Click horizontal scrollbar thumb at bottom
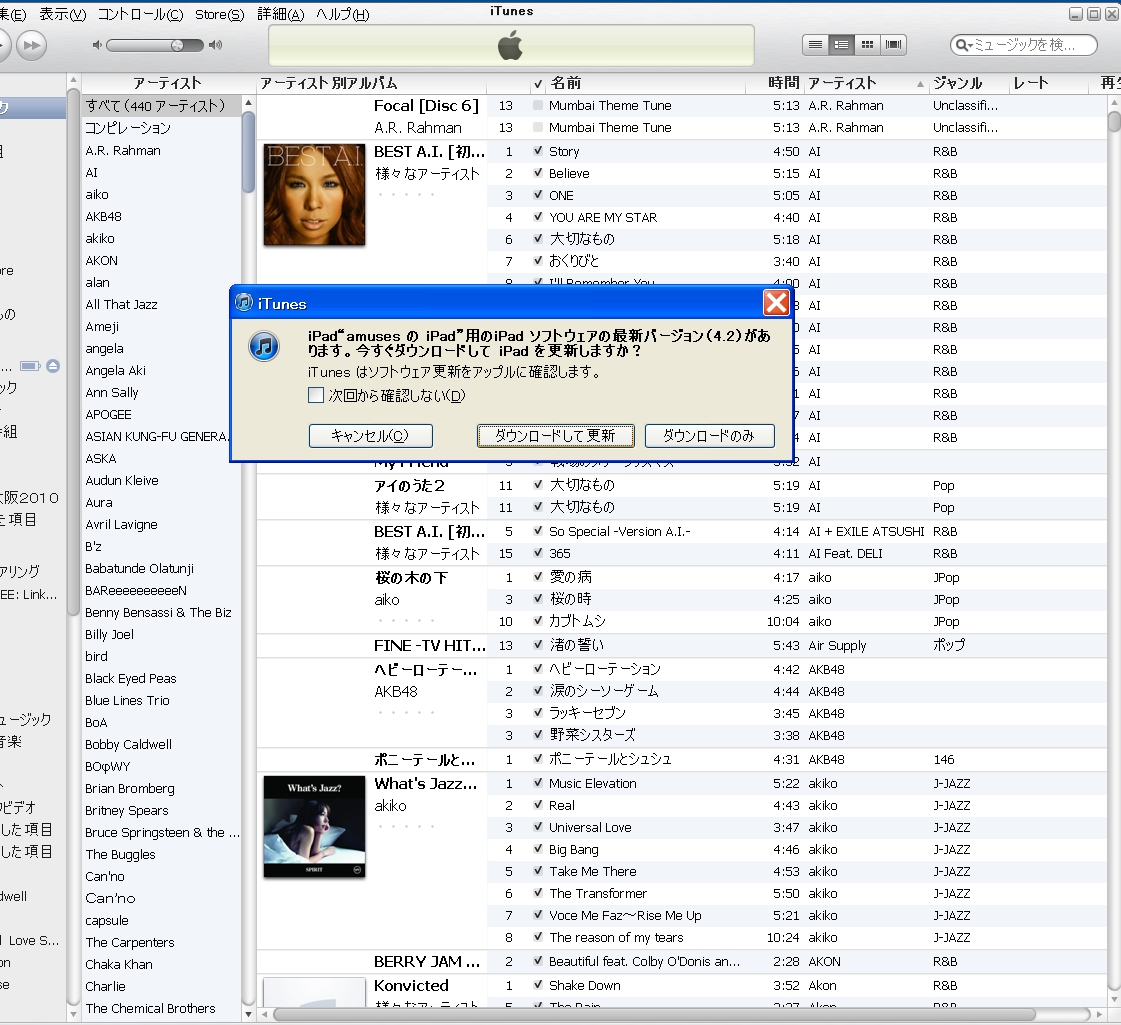 pyautogui.click(x=653, y=1014)
